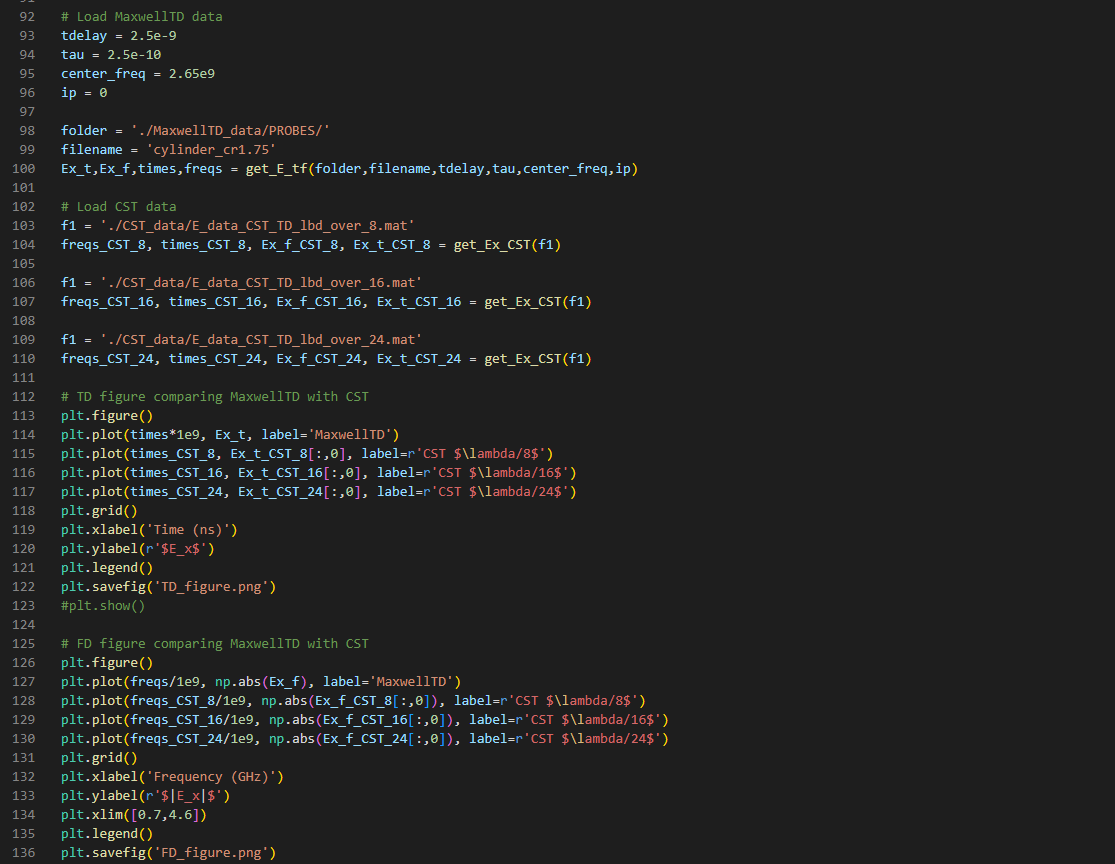Click line number 112 in gutter

point(23,397)
